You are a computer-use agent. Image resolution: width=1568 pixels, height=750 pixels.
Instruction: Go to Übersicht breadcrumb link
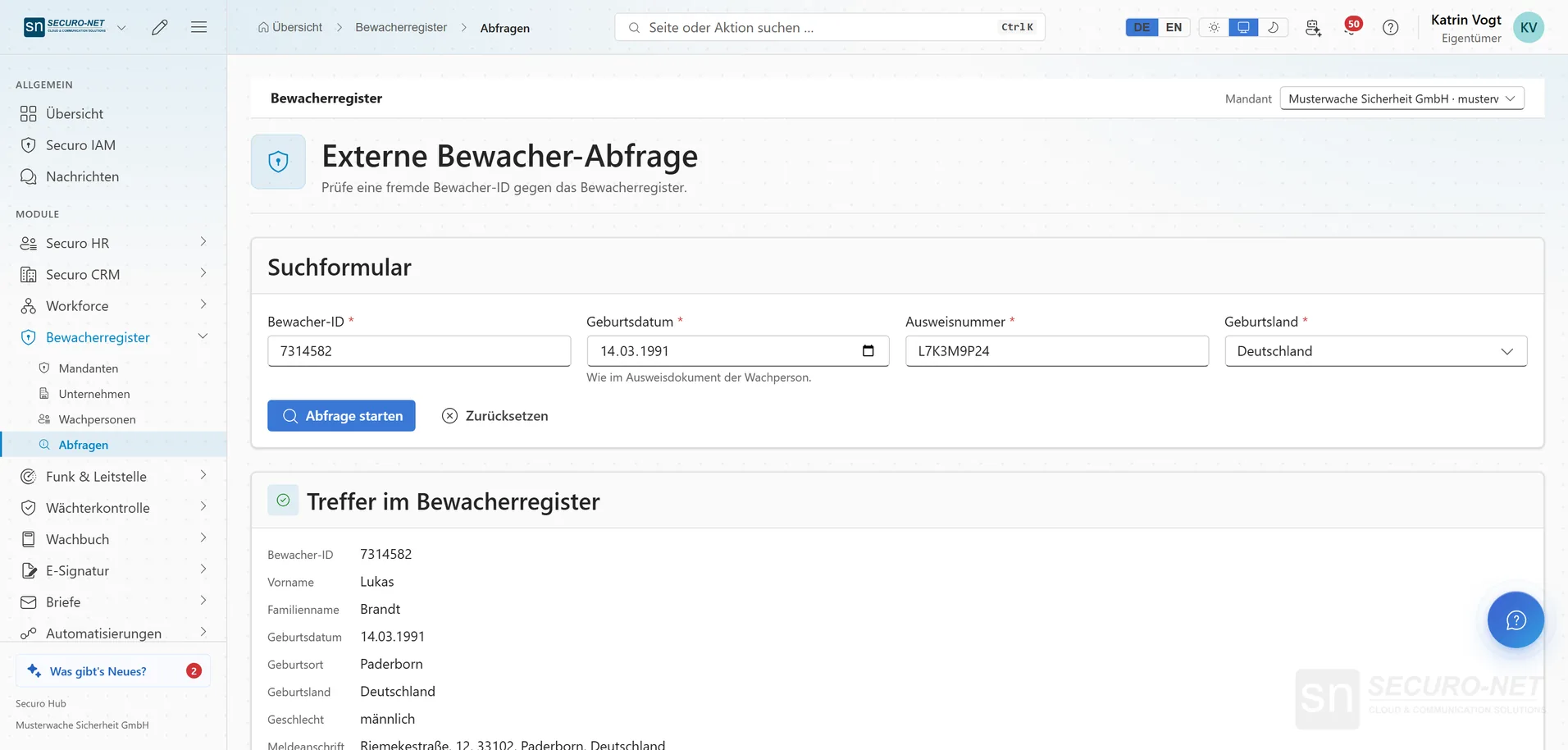point(290,27)
